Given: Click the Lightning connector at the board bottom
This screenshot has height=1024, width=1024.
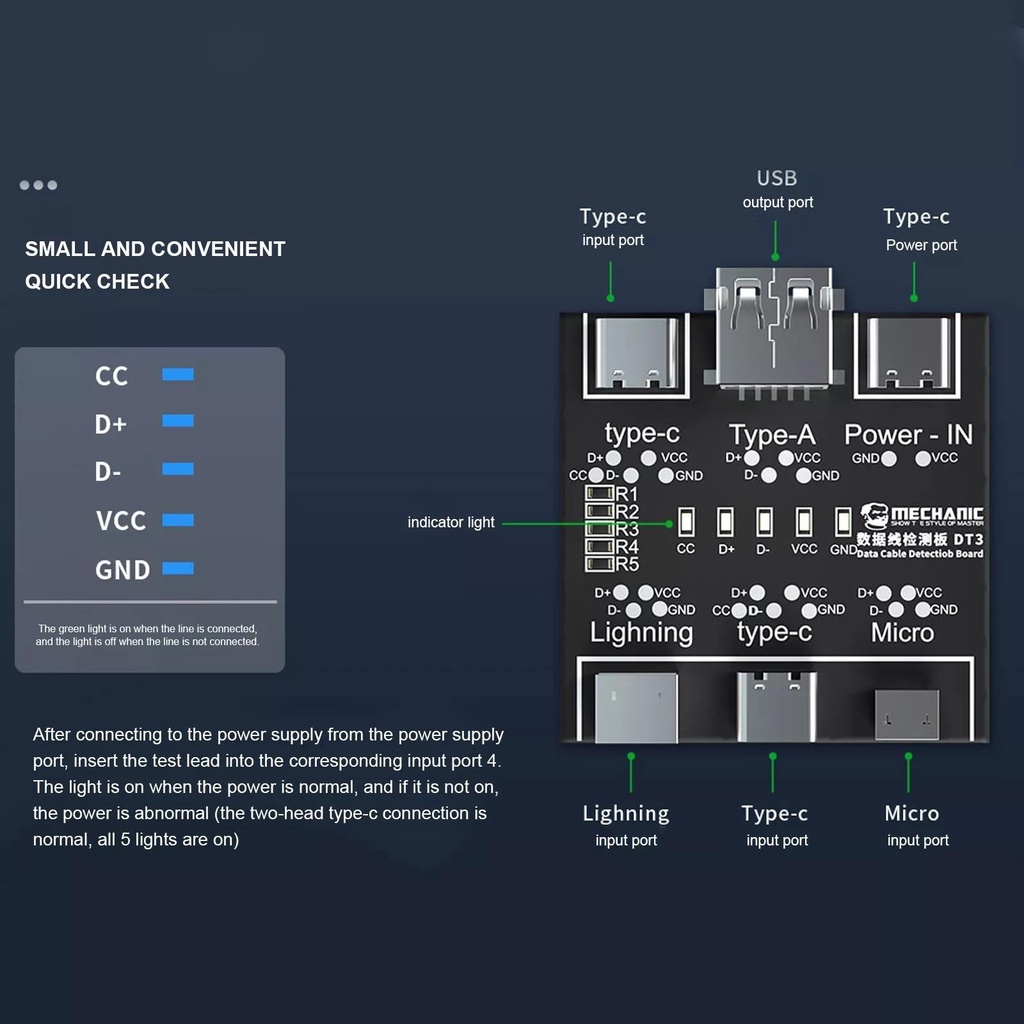Looking at the screenshot, I should pos(636,709).
